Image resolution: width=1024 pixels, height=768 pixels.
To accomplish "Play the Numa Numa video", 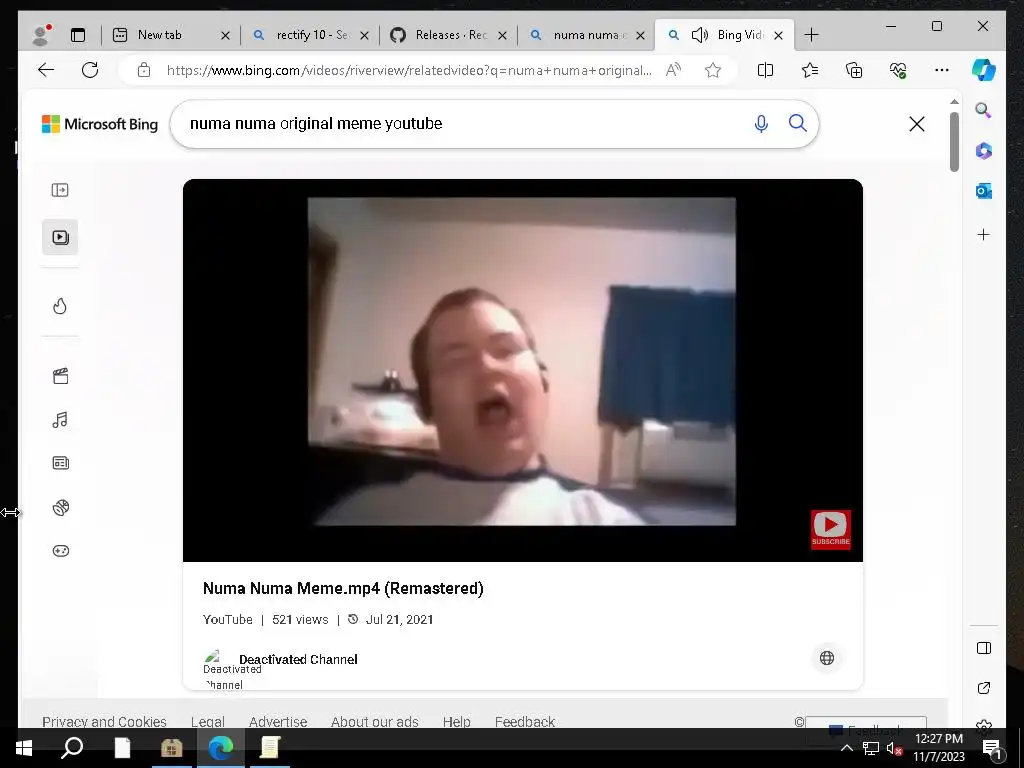I will point(522,370).
